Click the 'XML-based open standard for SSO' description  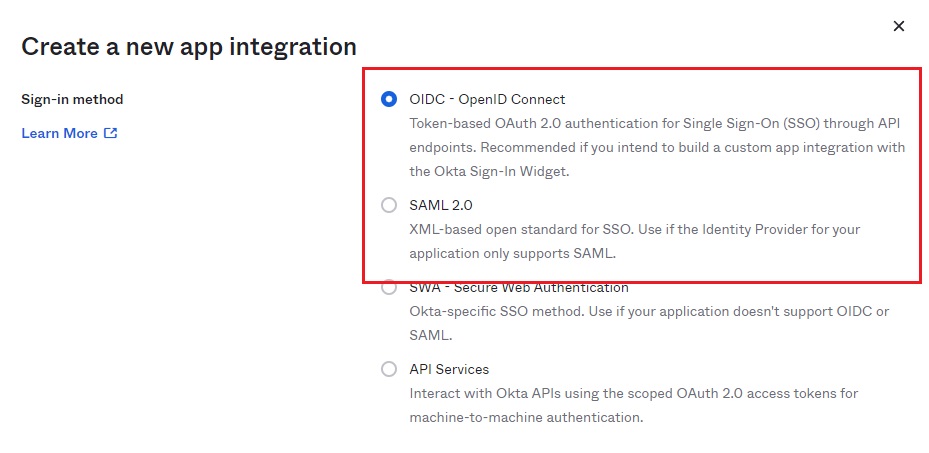[x=634, y=229]
